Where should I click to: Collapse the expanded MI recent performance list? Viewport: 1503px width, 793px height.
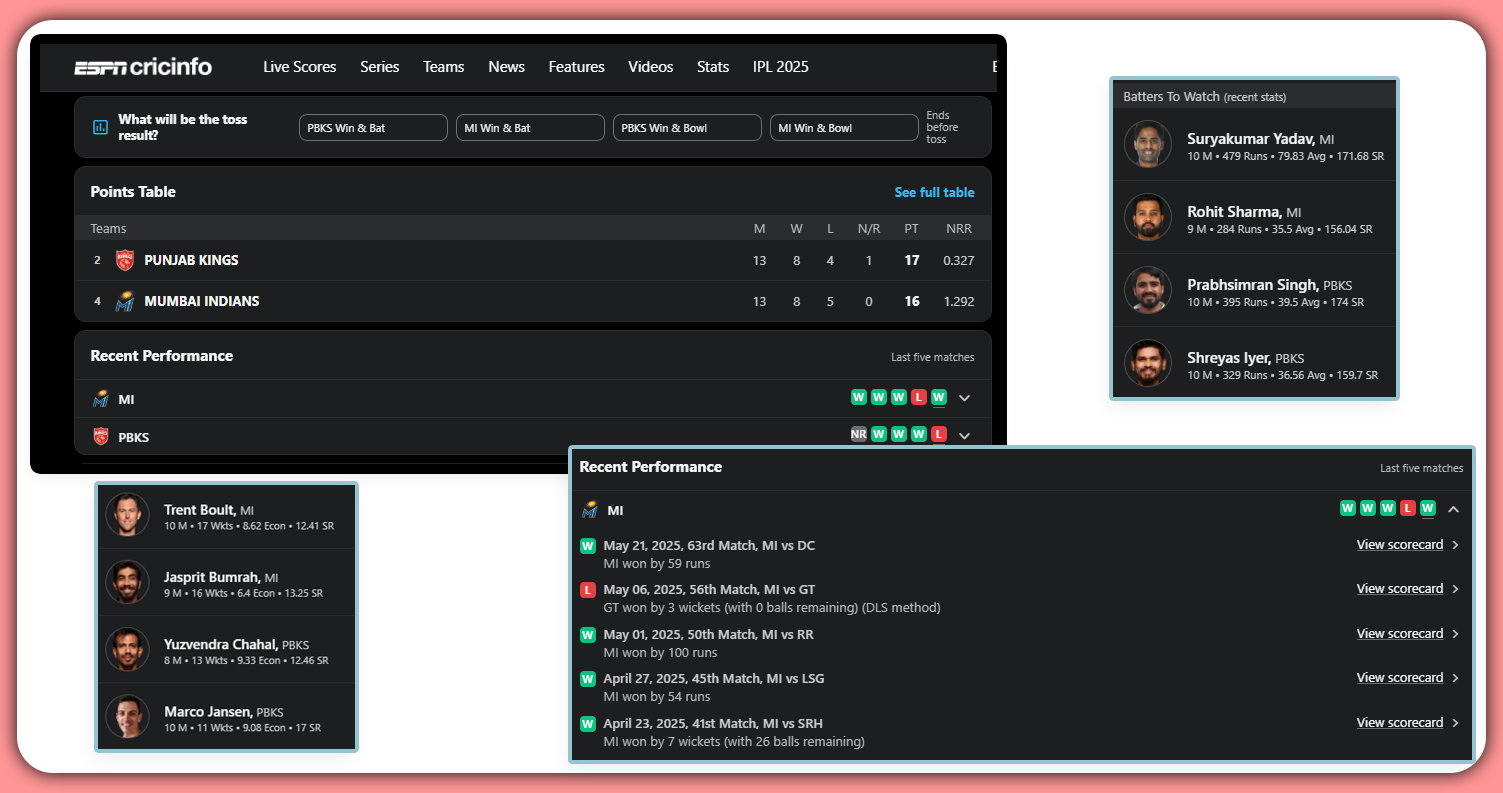point(1453,509)
